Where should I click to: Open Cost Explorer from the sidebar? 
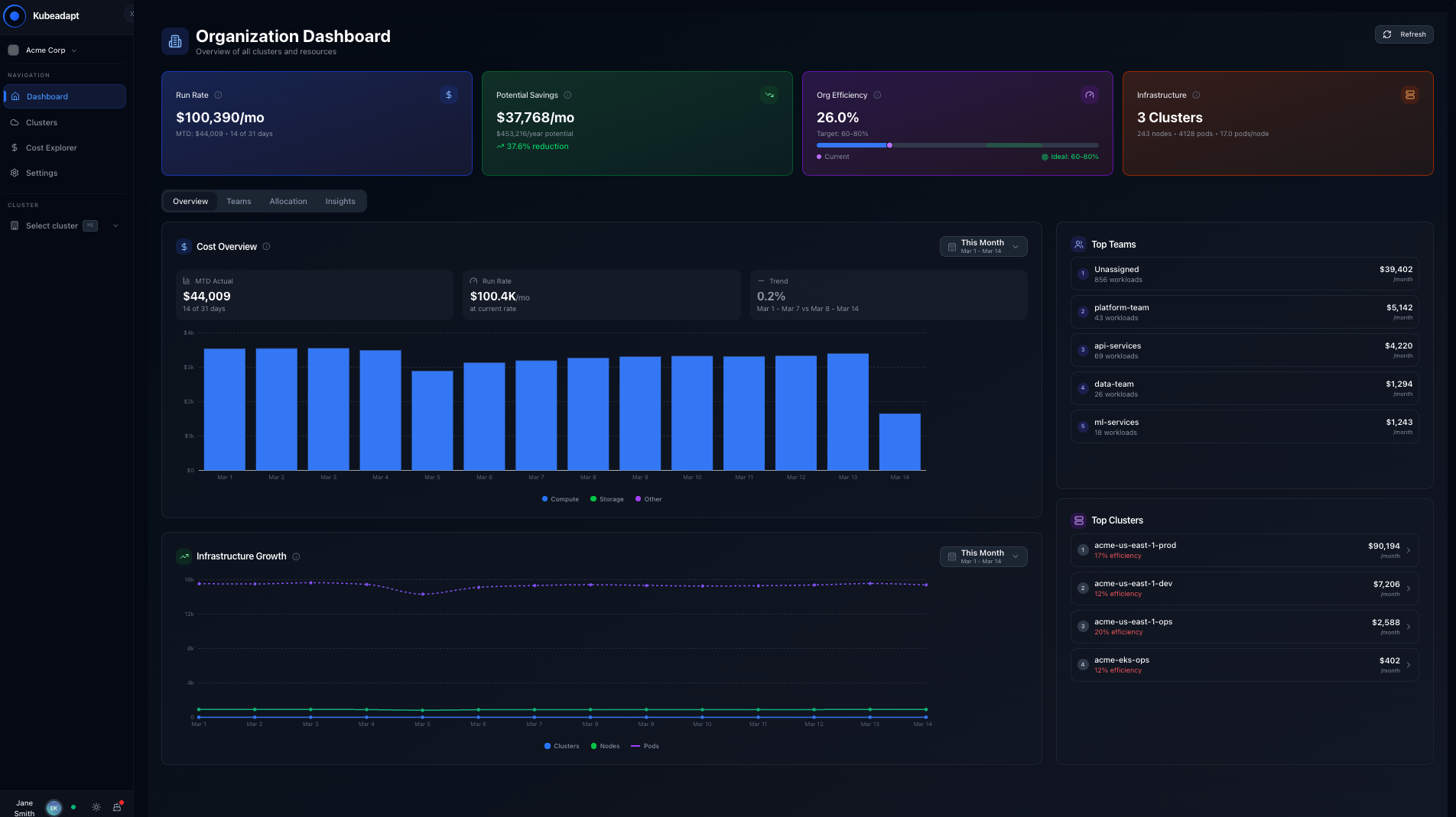tap(51, 148)
